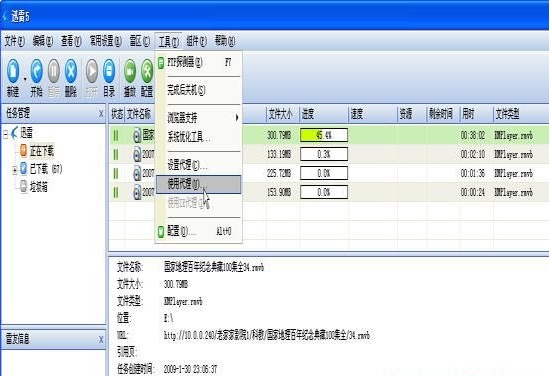Sort by the 用时 column header
The image size is (552, 376).
pos(477,114)
